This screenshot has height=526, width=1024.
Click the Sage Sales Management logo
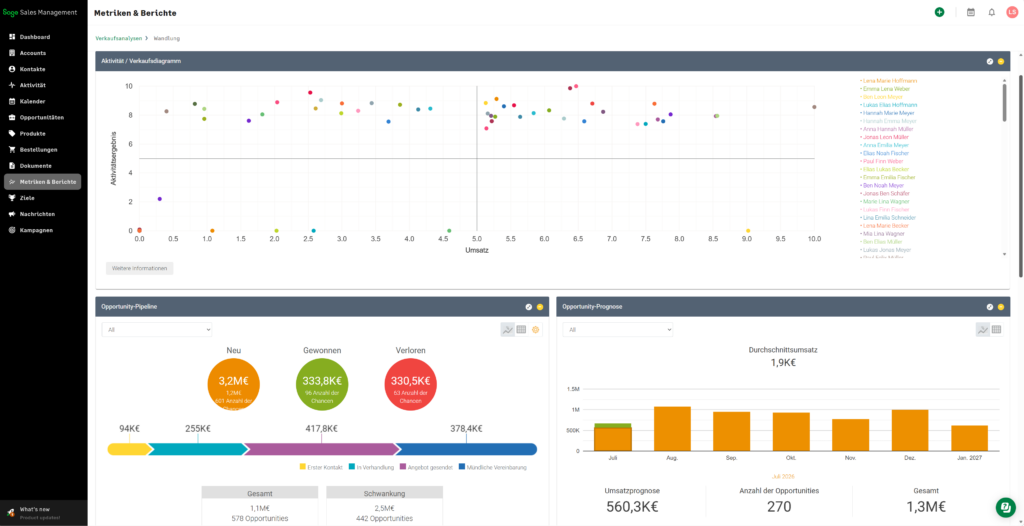point(39,12)
